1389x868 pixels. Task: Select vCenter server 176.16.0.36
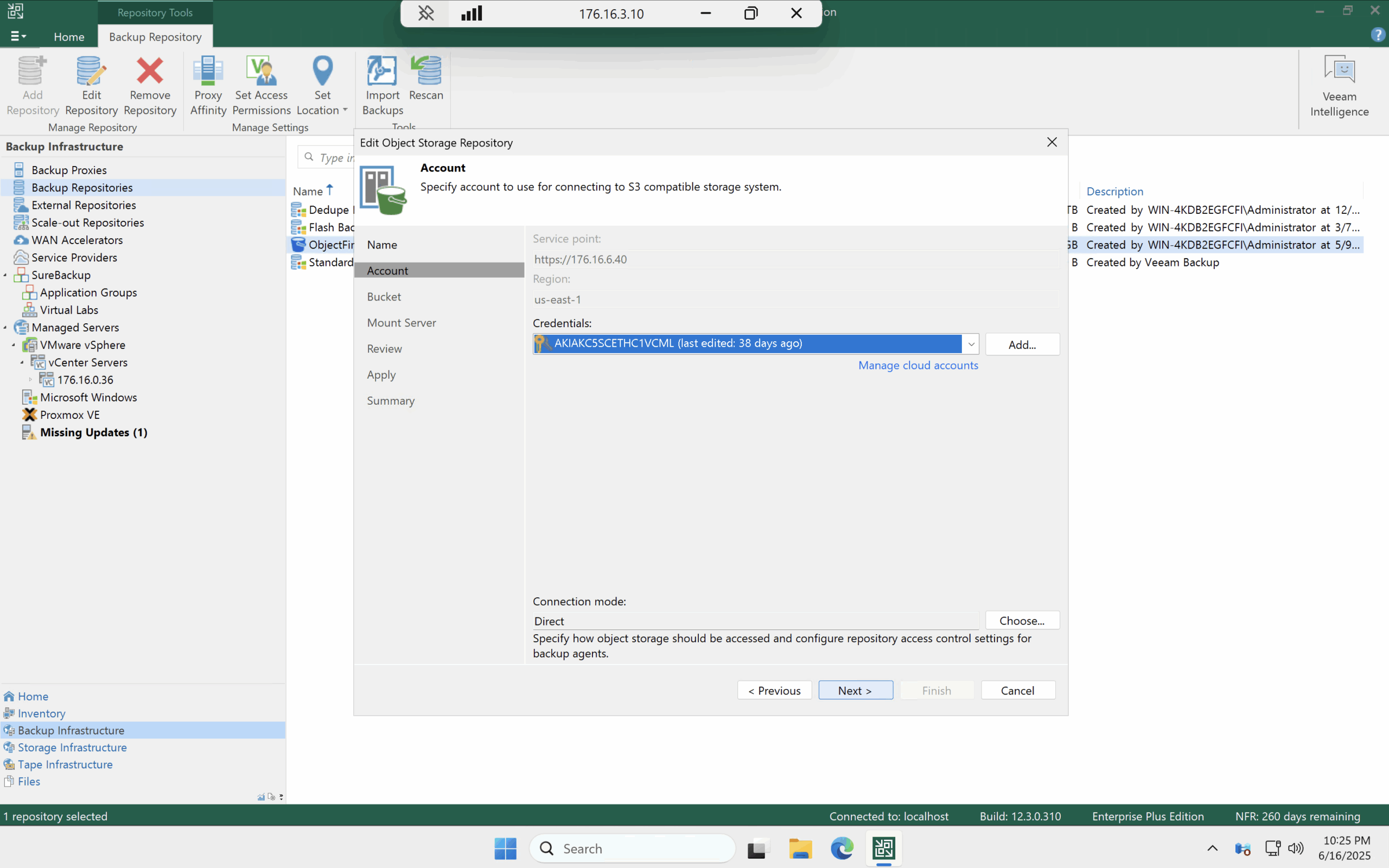85,380
